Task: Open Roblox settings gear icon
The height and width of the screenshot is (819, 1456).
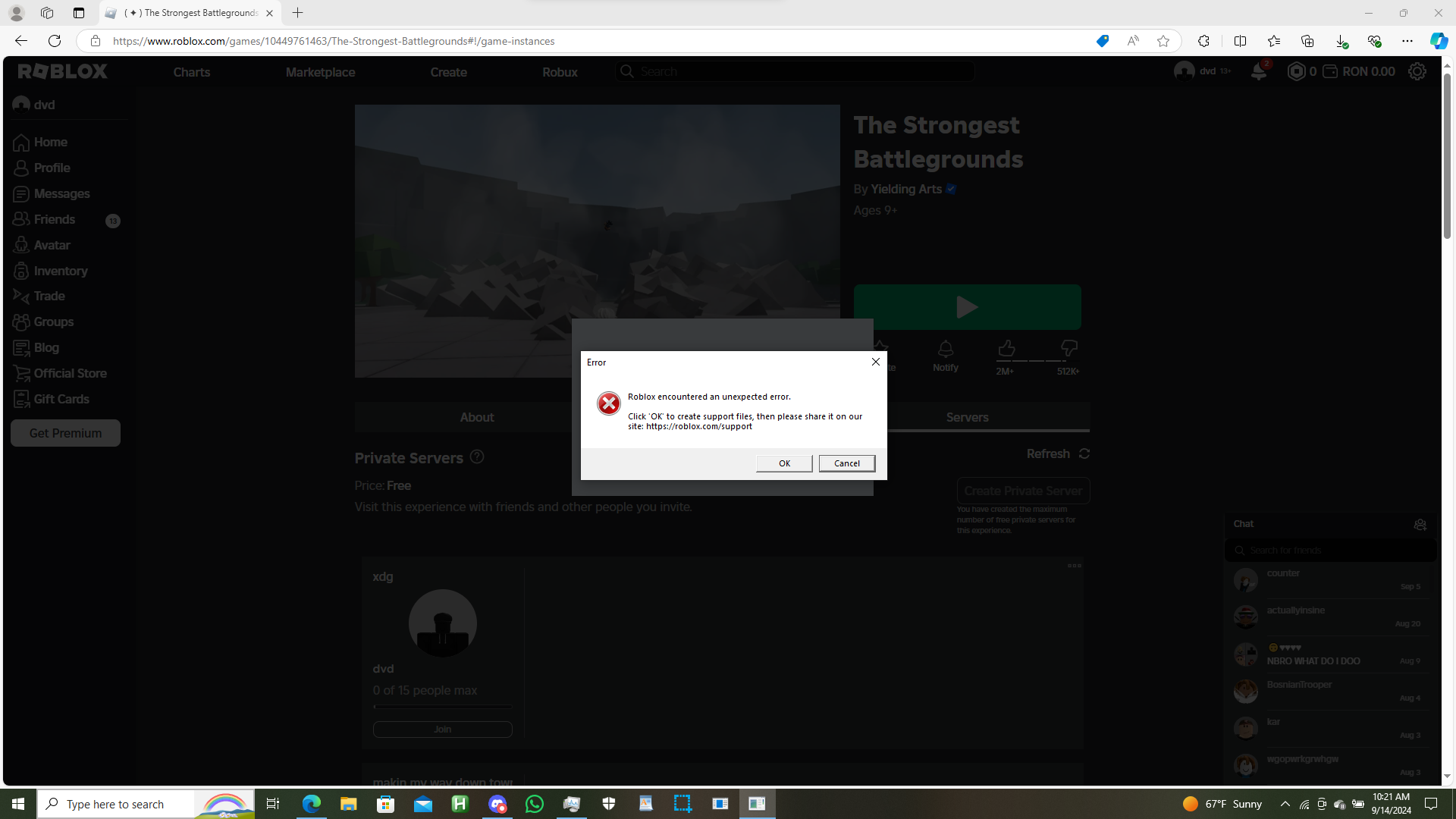Action: [x=1417, y=72]
